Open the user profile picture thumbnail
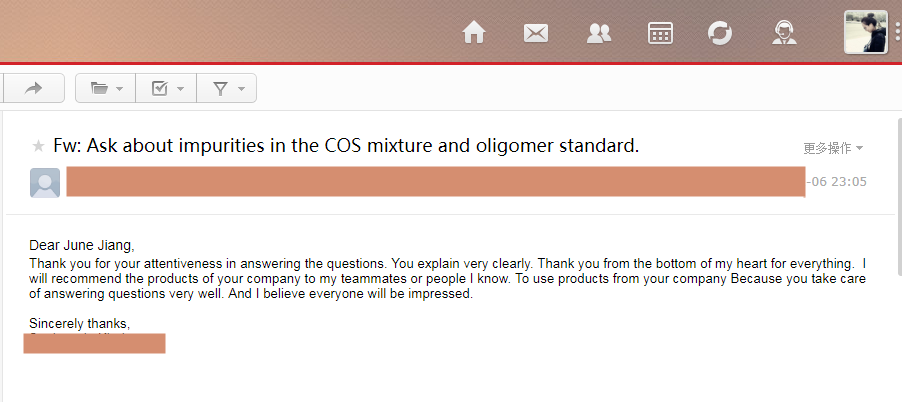Image resolution: width=902 pixels, height=402 pixels. click(x=865, y=32)
